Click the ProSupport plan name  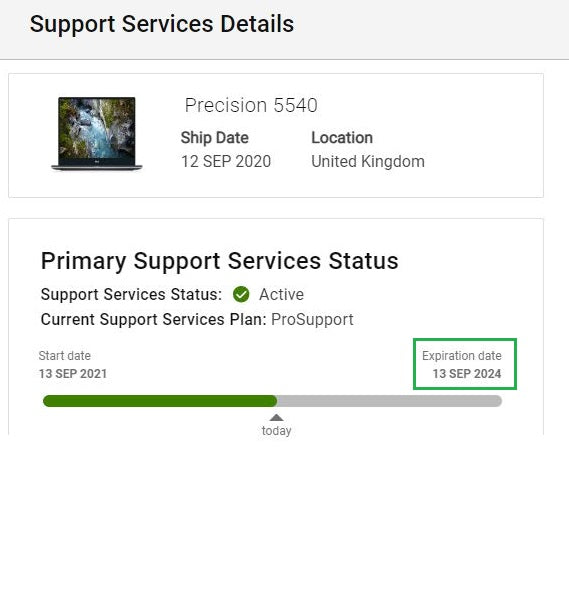(312, 319)
